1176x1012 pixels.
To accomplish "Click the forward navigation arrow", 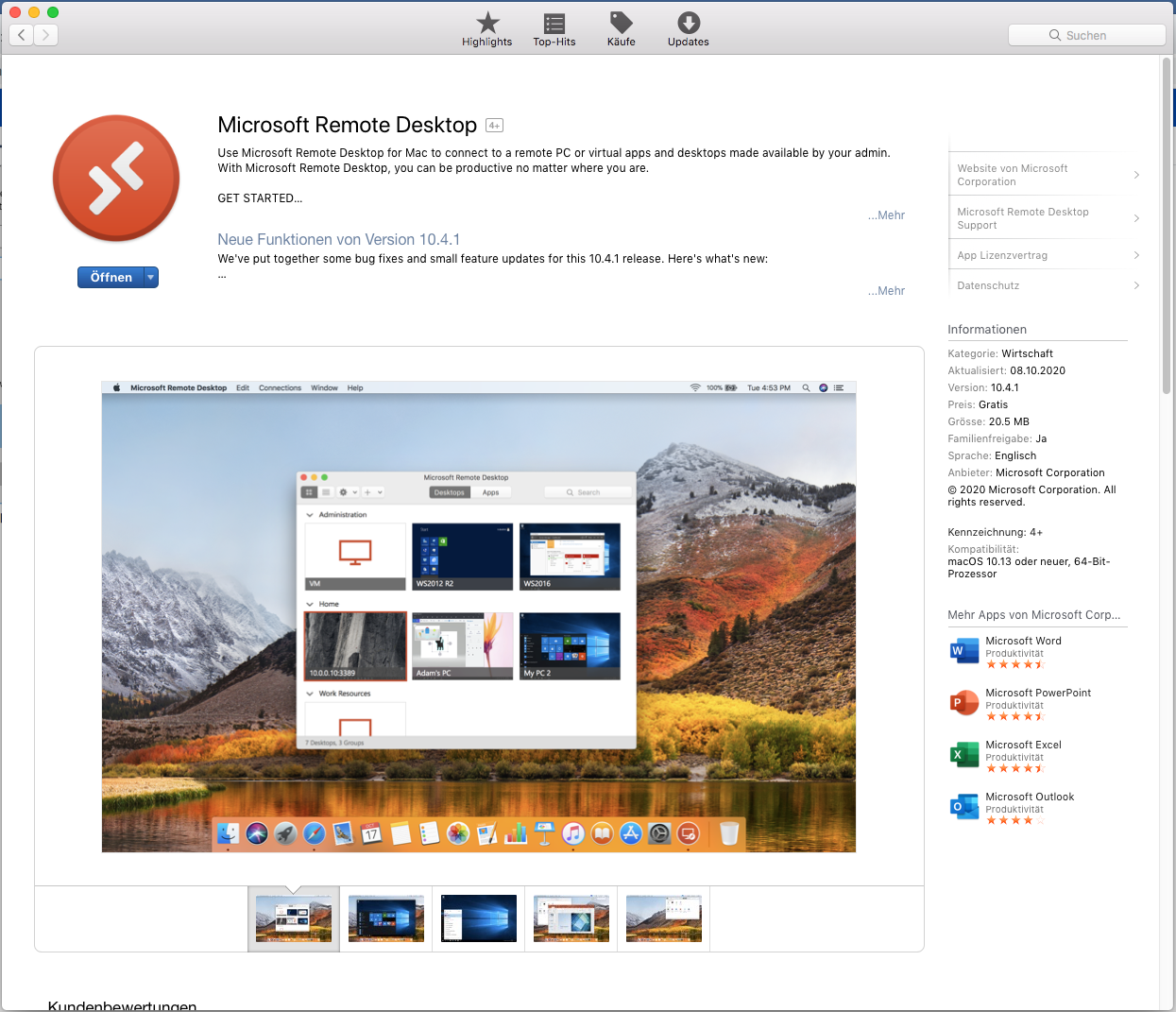I will (x=45, y=35).
